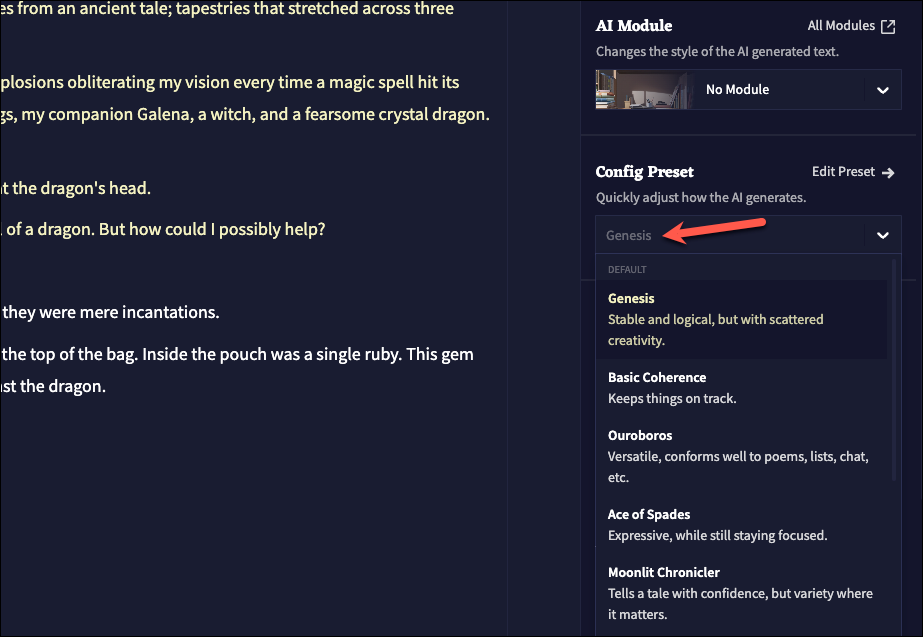Image resolution: width=923 pixels, height=637 pixels.
Task: Click the Edit Preset link
Action: pos(844,172)
